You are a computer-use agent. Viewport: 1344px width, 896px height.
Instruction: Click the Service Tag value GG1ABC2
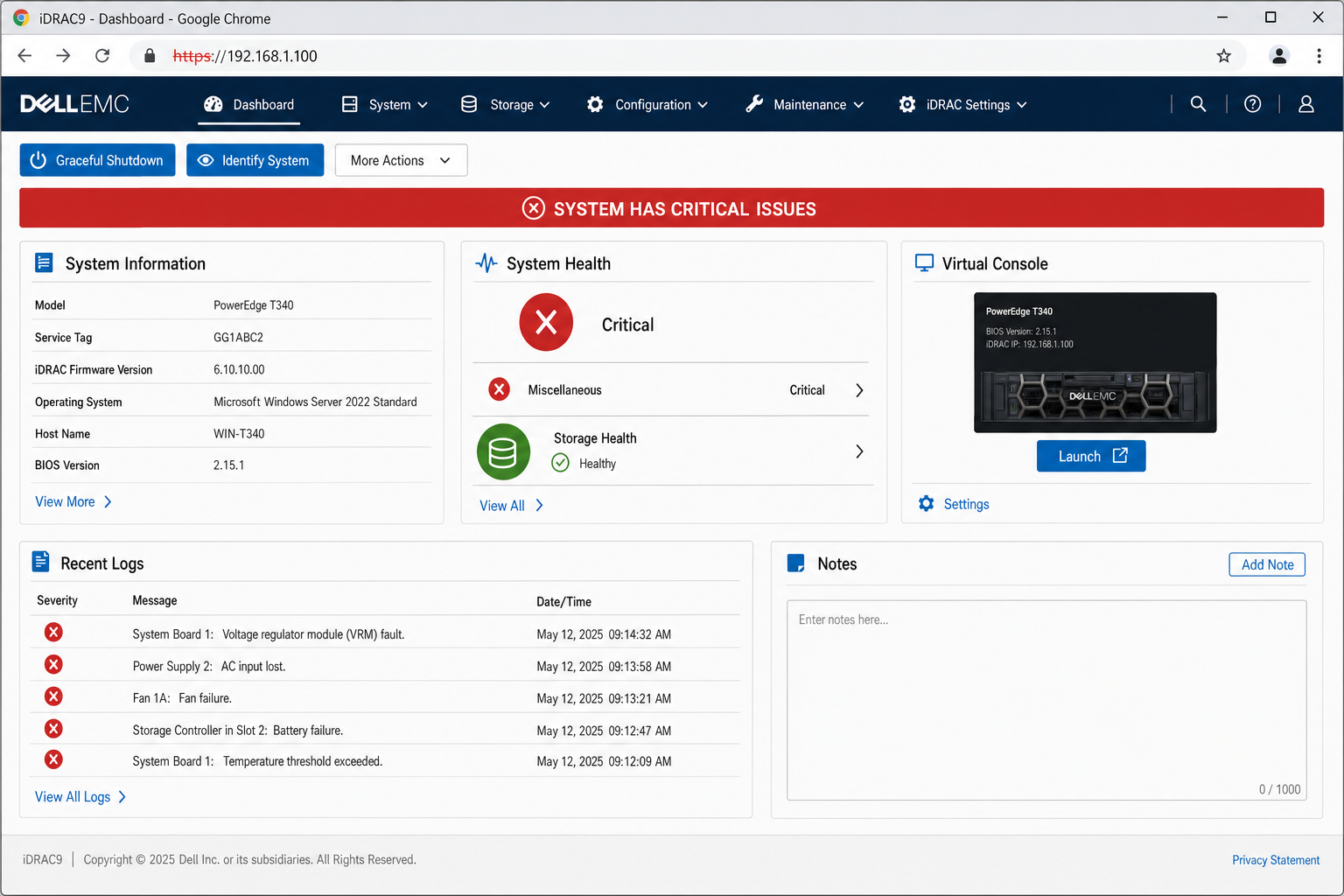click(x=238, y=337)
